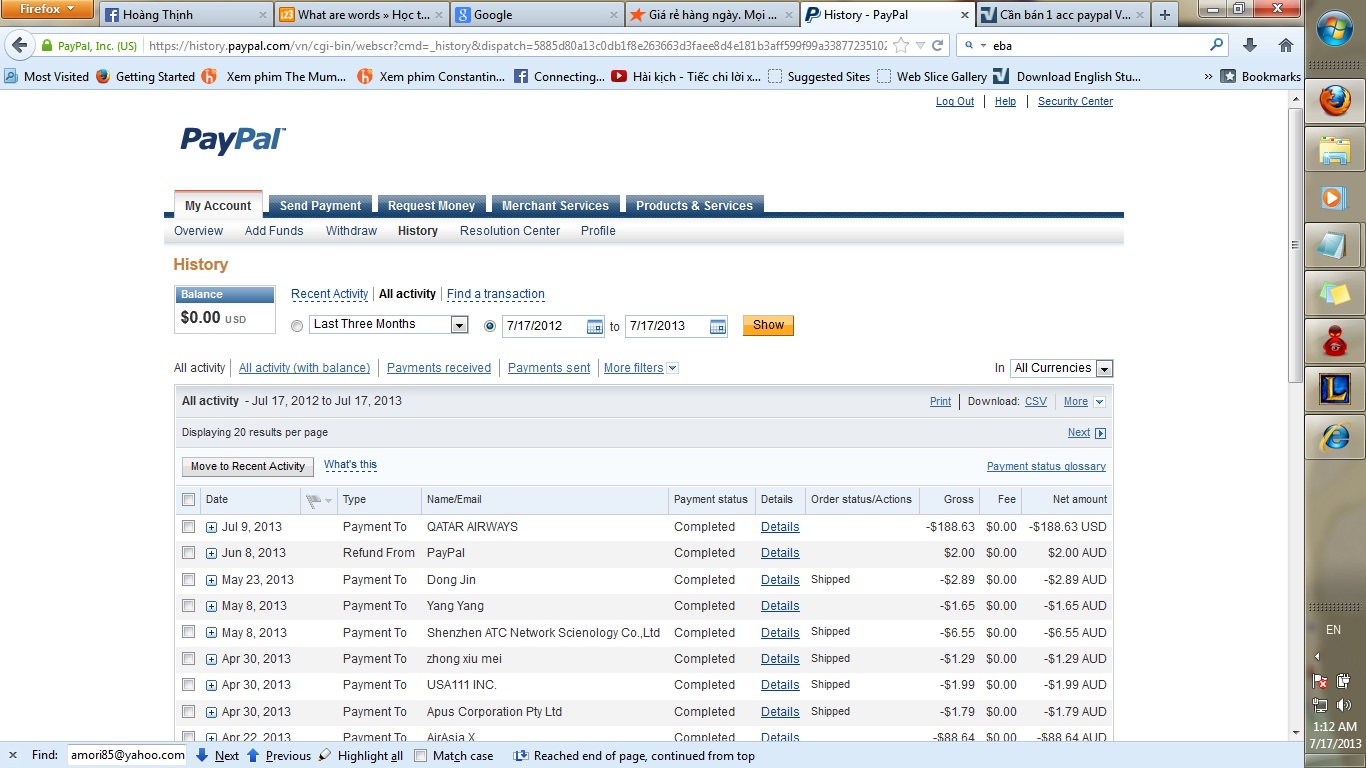Viewport: 1366px width, 768px height.
Task: Check the Refund From PayPal row checkbox
Action: [x=189, y=553]
